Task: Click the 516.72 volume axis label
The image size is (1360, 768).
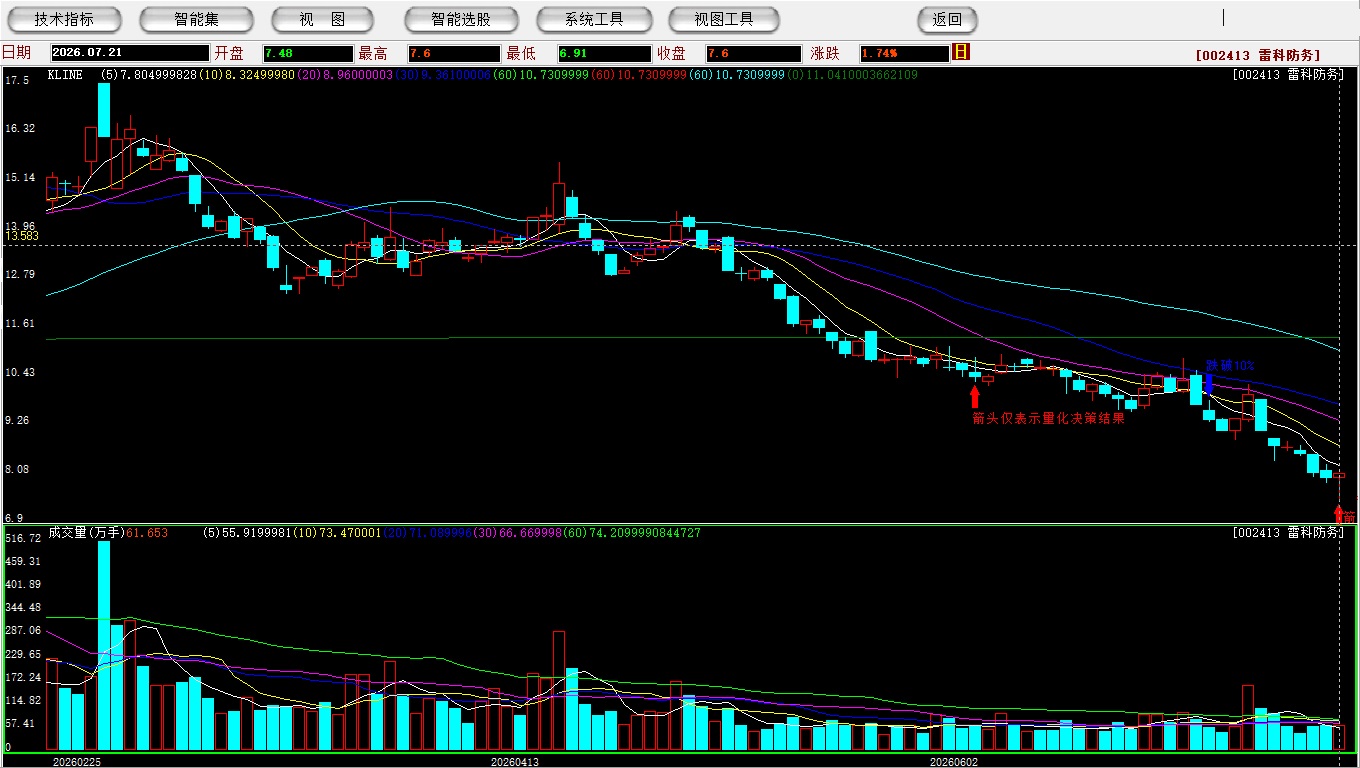Action: click(22, 538)
